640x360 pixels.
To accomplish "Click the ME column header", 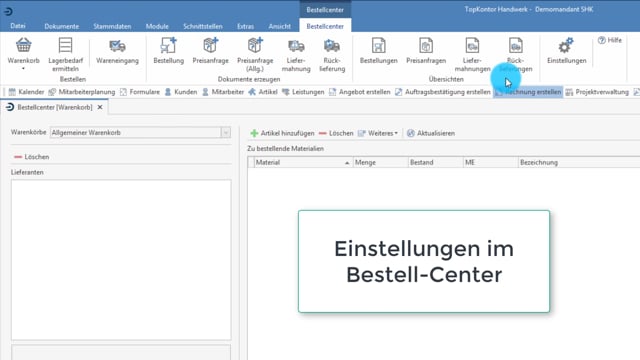I will [490, 162].
